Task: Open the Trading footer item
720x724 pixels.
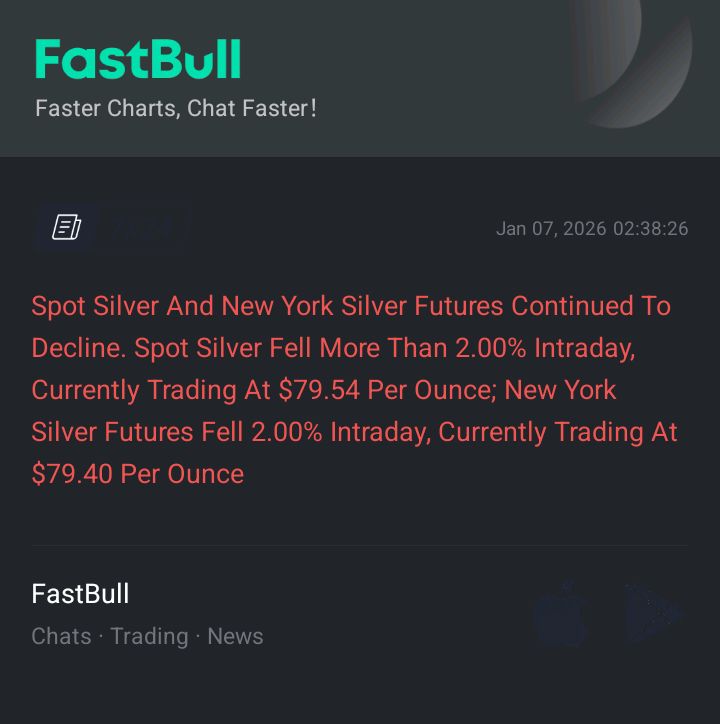Action: click(x=149, y=636)
